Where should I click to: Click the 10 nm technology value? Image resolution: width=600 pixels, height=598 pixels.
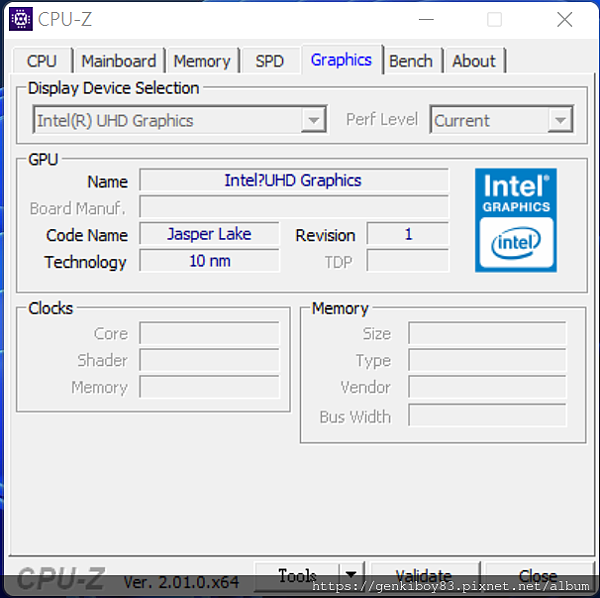(209, 261)
